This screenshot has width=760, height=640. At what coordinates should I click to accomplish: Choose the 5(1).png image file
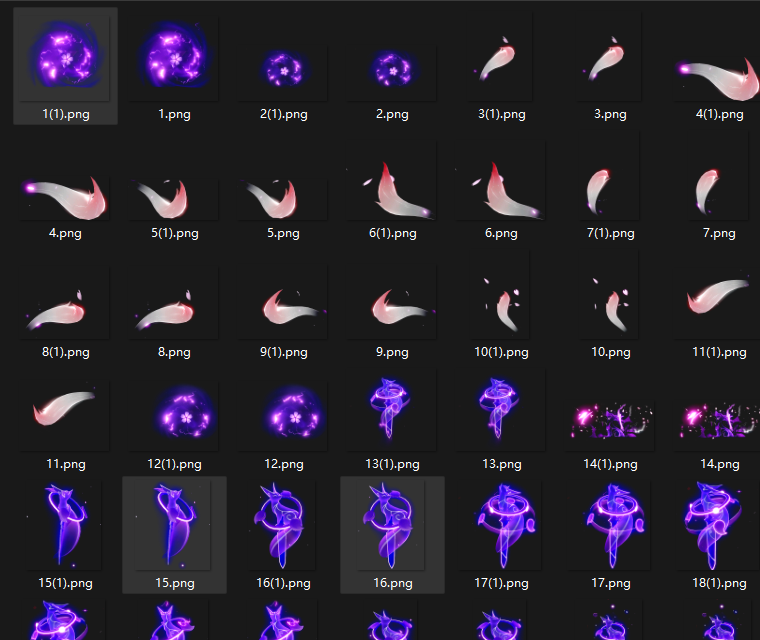[163, 195]
